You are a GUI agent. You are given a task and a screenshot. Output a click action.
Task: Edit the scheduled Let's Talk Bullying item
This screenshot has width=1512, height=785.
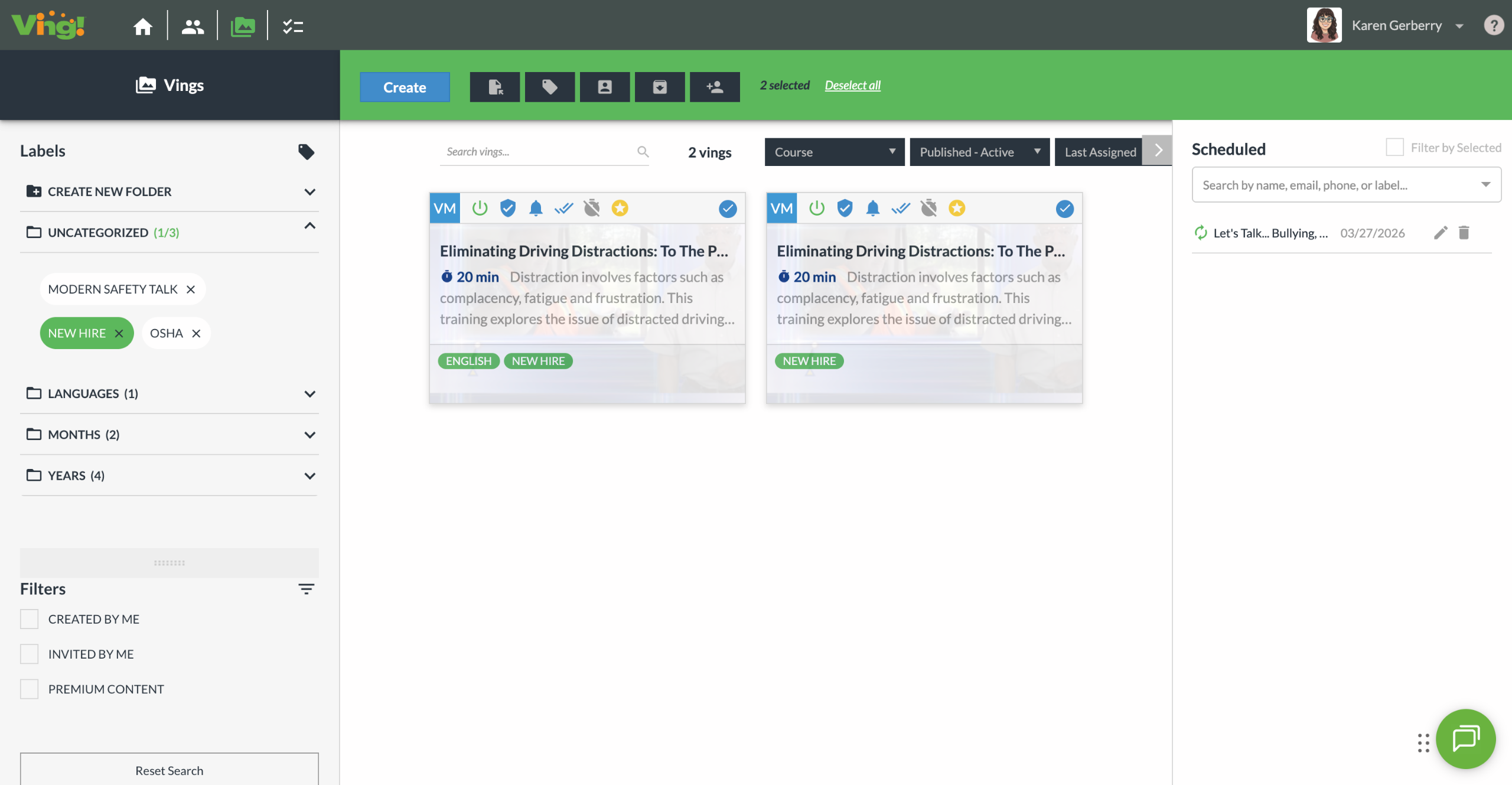[x=1441, y=233]
